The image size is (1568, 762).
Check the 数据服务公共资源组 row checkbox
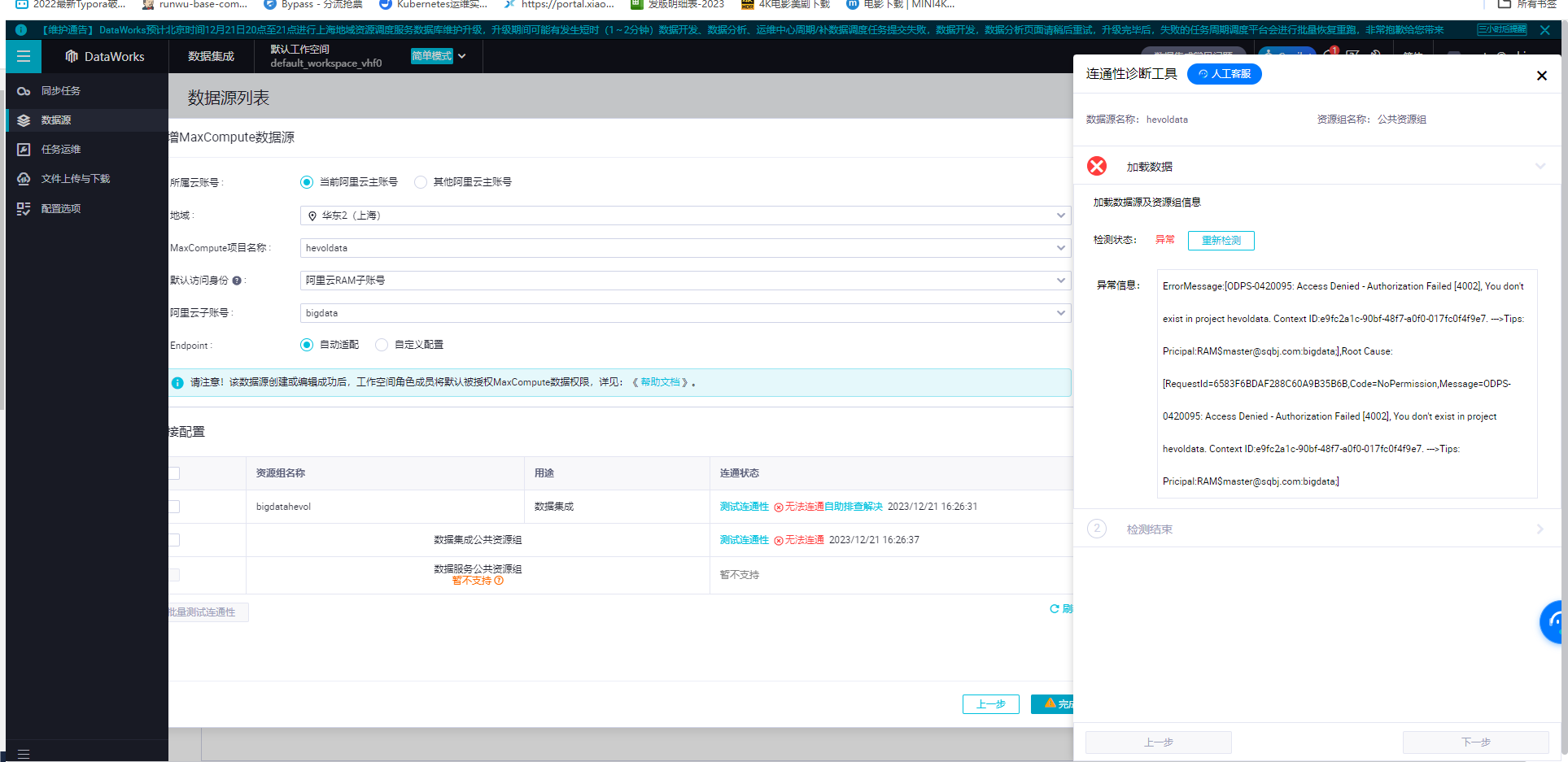(x=174, y=575)
